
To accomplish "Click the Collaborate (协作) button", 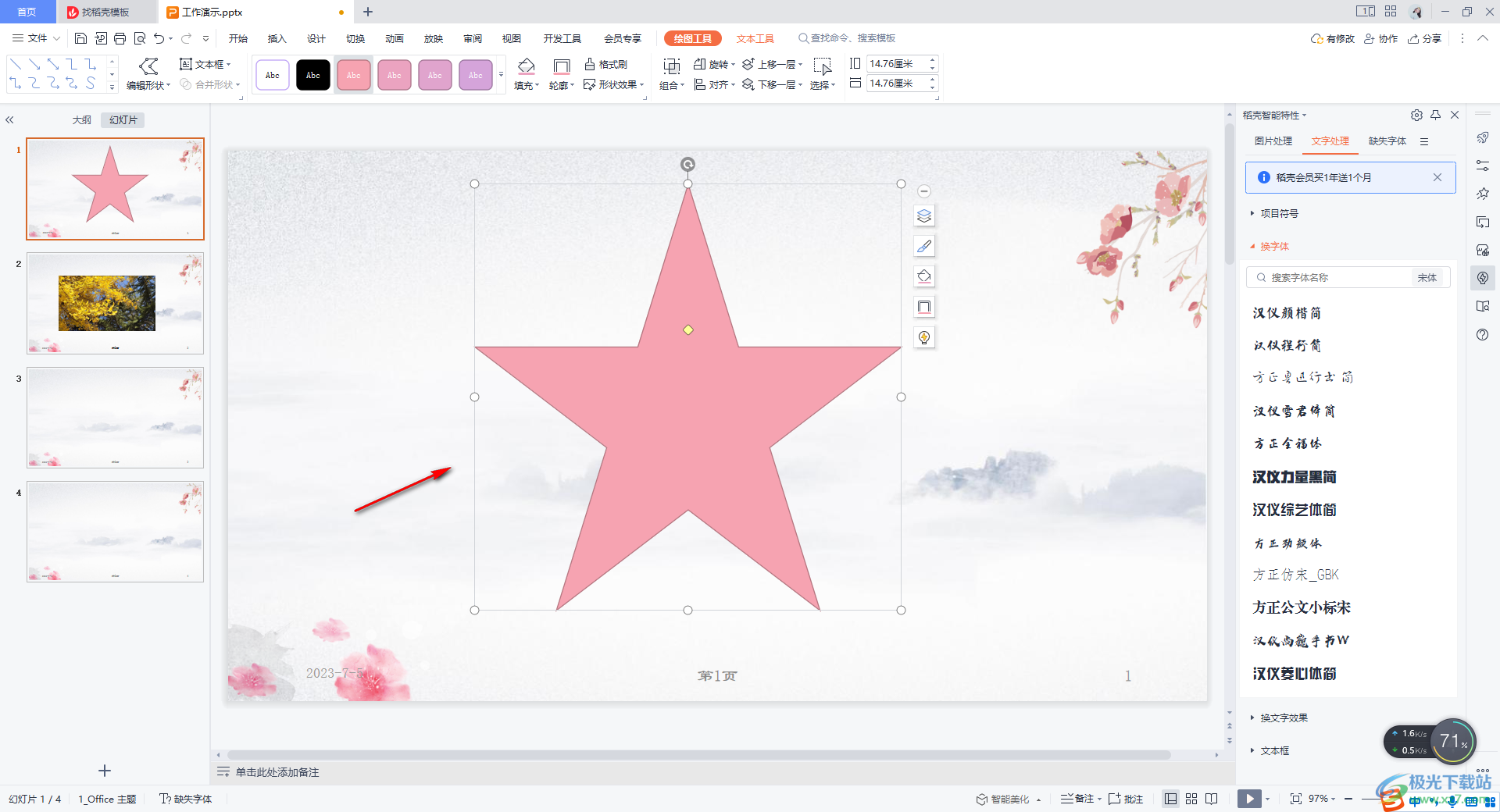I will coord(1380,38).
